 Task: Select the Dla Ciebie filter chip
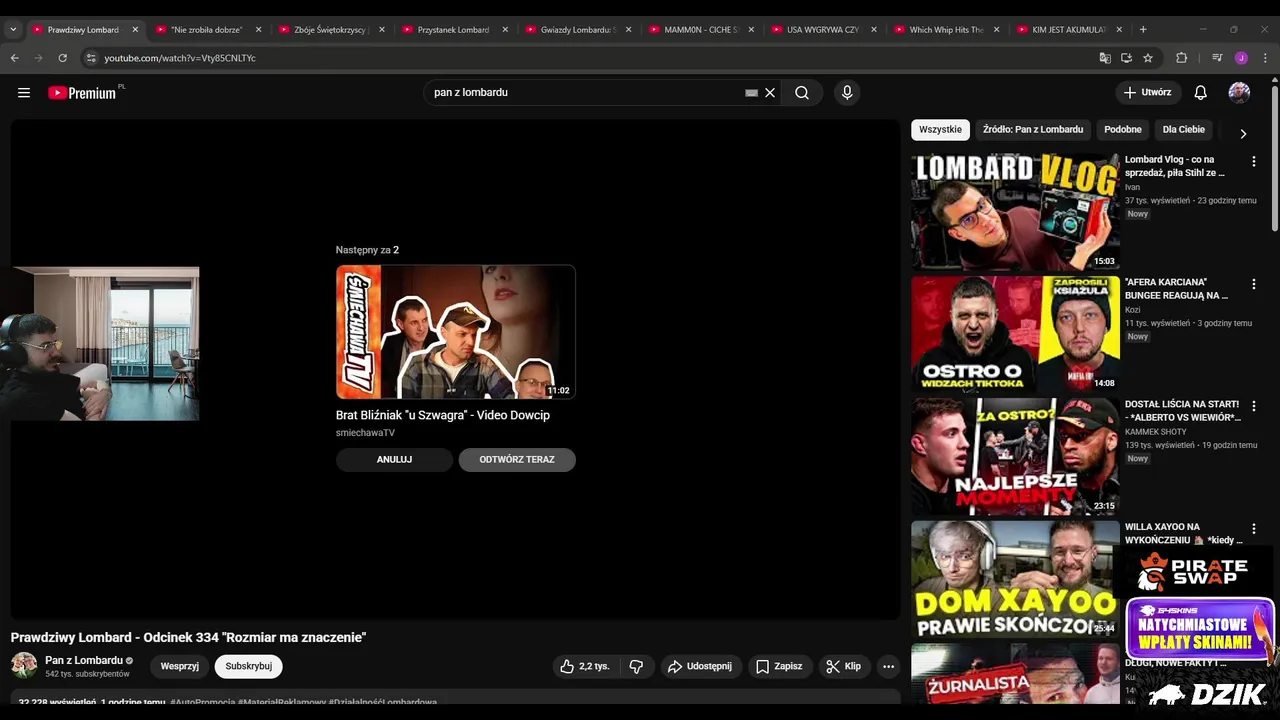click(1184, 130)
